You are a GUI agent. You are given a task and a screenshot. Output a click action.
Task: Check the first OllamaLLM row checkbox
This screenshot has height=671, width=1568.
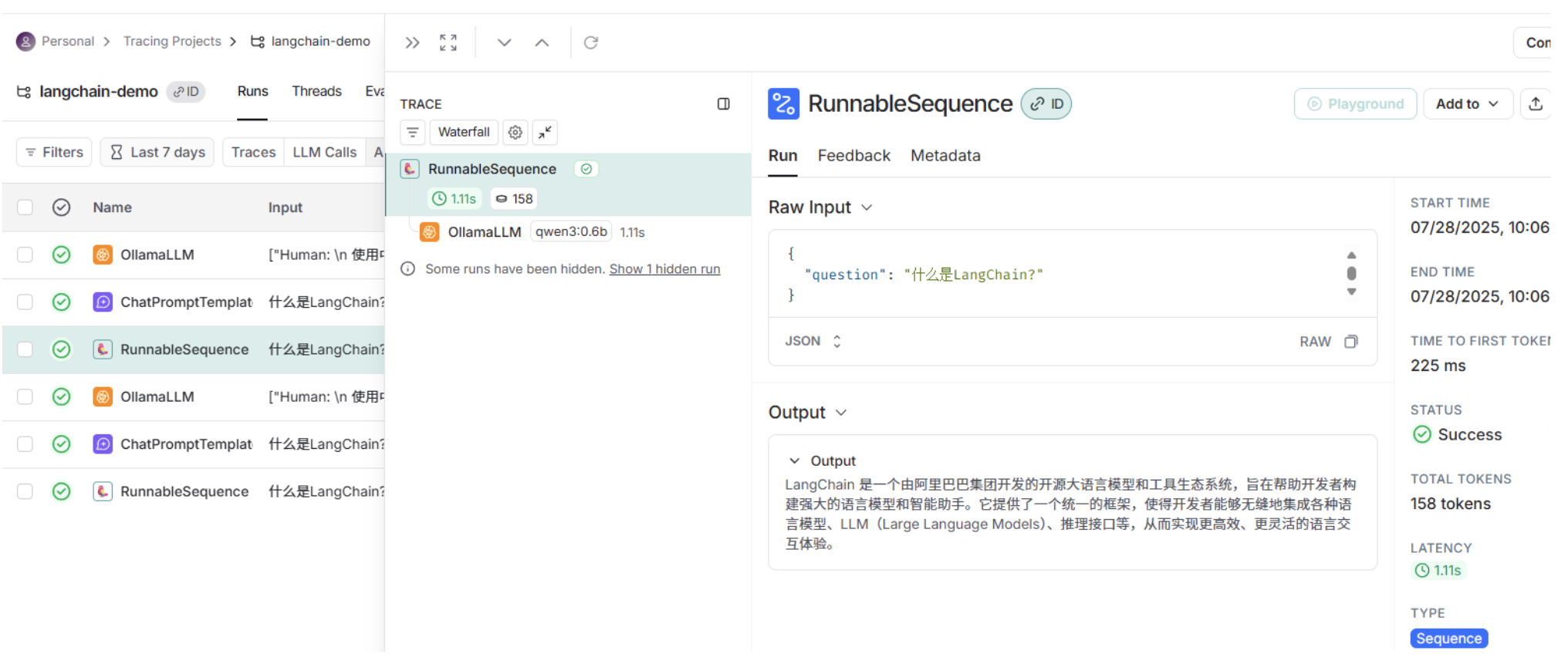click(x=25, y=255)
